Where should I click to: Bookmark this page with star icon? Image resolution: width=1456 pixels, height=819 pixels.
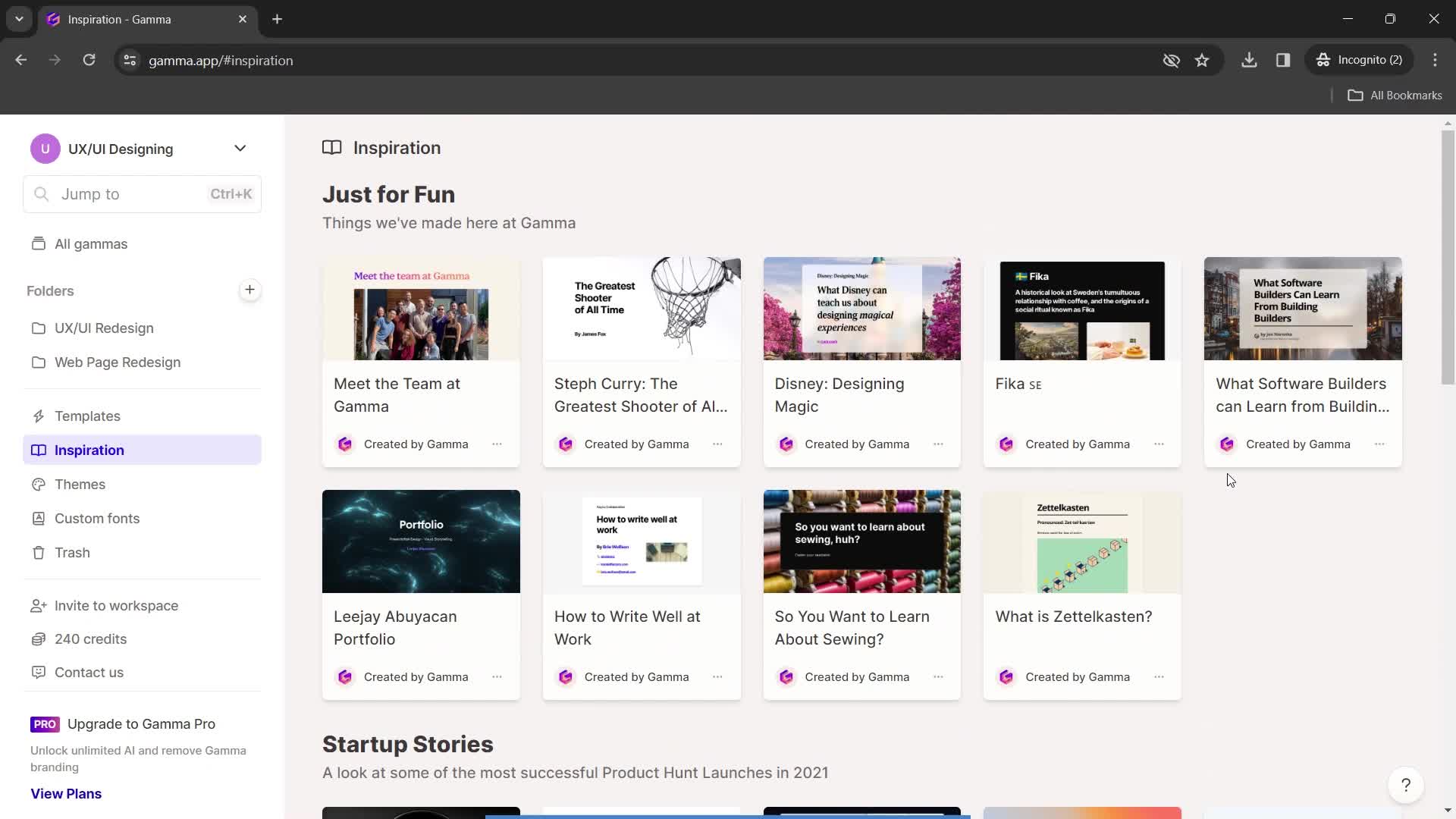1202,60
